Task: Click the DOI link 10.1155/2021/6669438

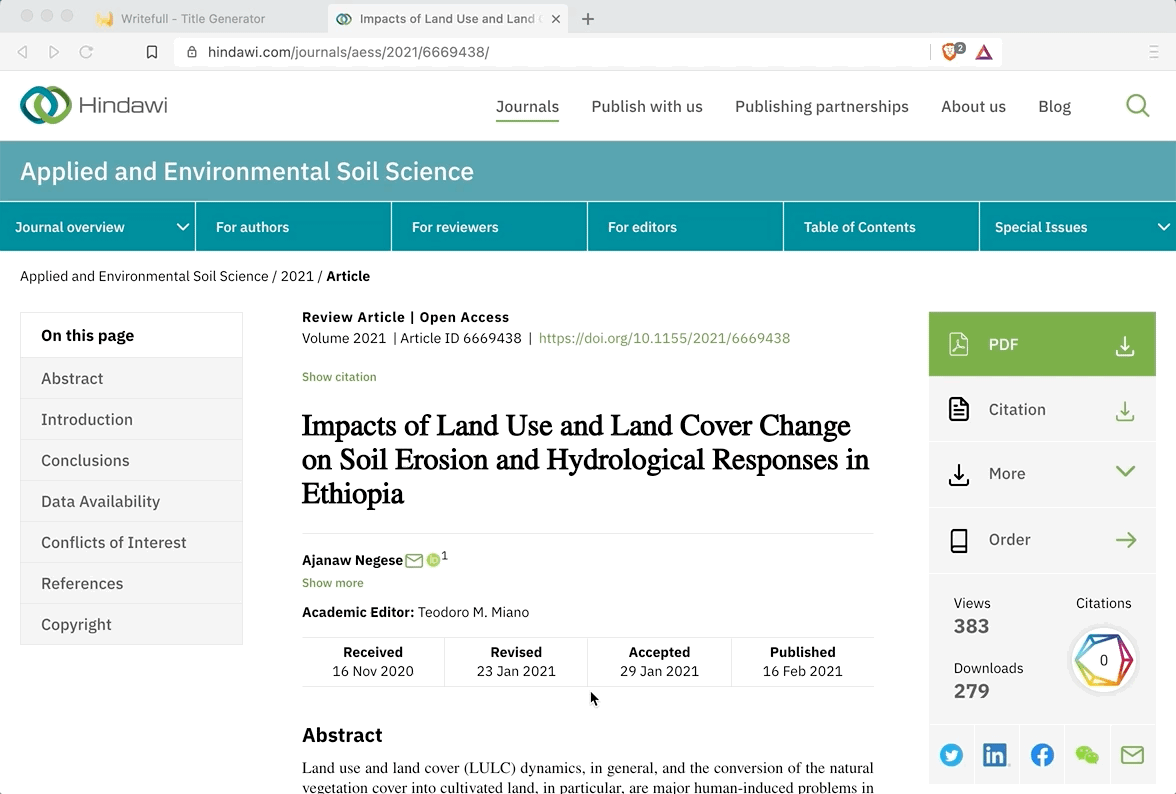Action: [x=664, y=338]
